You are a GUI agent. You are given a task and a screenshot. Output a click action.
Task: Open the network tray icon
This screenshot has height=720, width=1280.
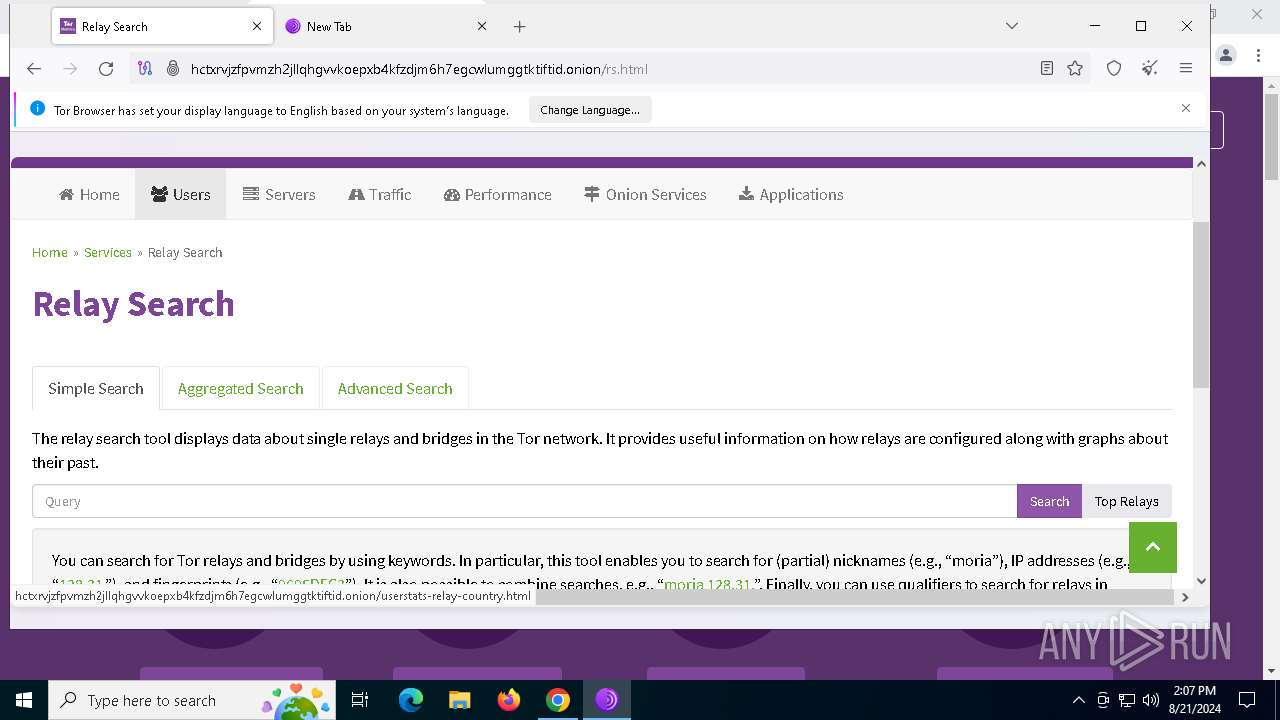1127,700
